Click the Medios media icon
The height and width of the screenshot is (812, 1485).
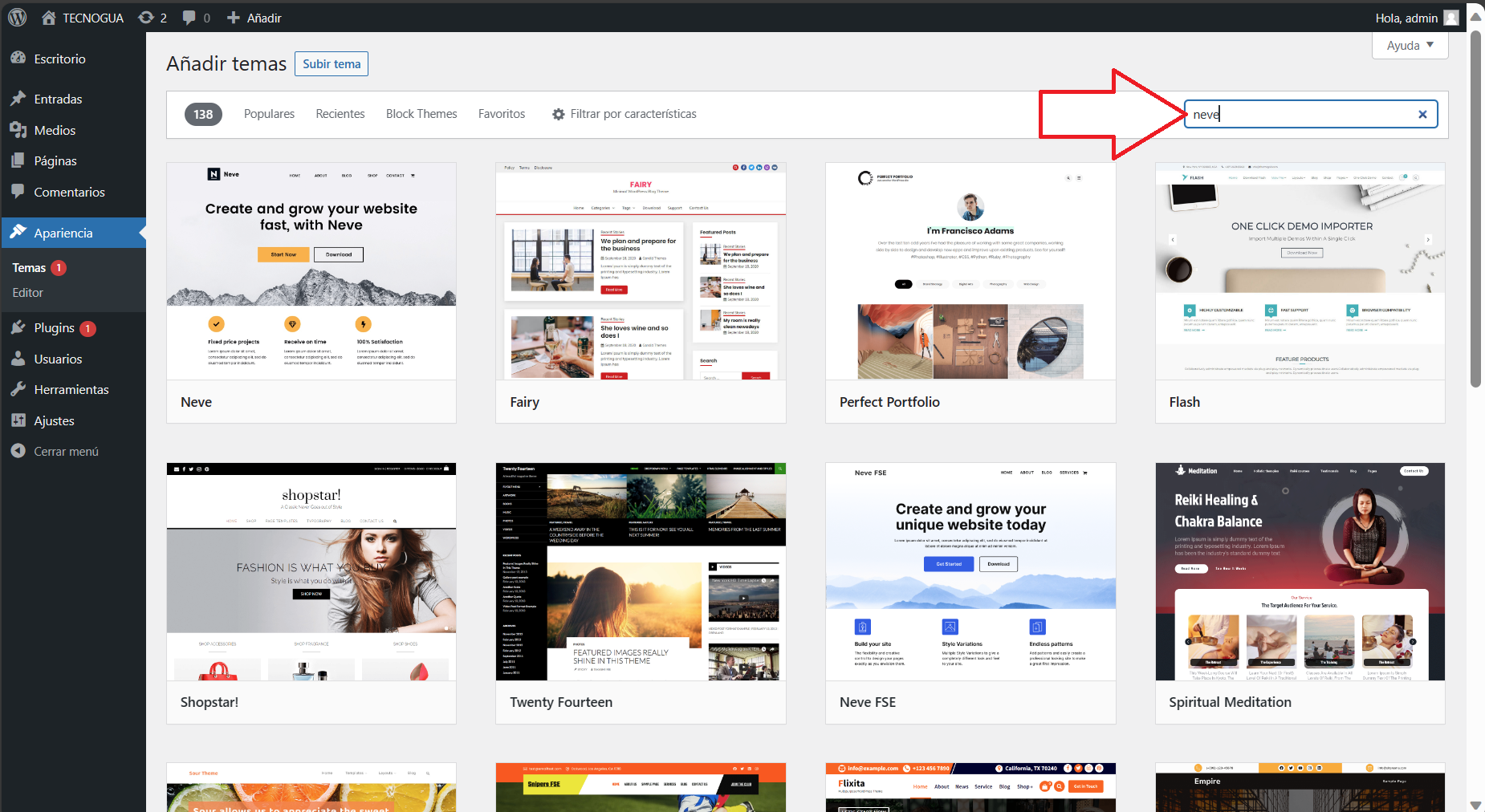click(18, 130)
